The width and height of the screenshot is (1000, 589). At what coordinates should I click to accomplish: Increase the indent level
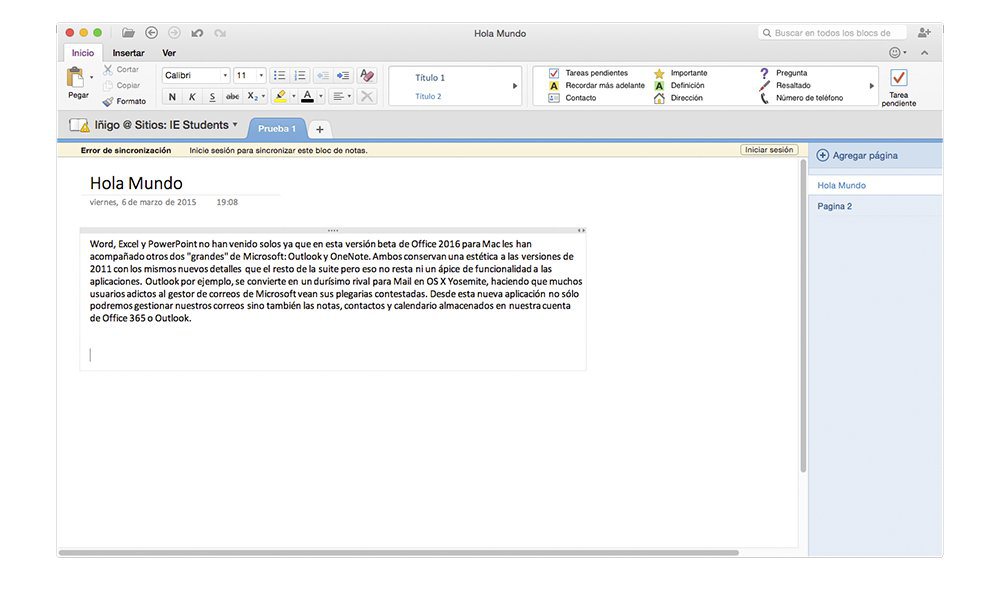[343, 75]
